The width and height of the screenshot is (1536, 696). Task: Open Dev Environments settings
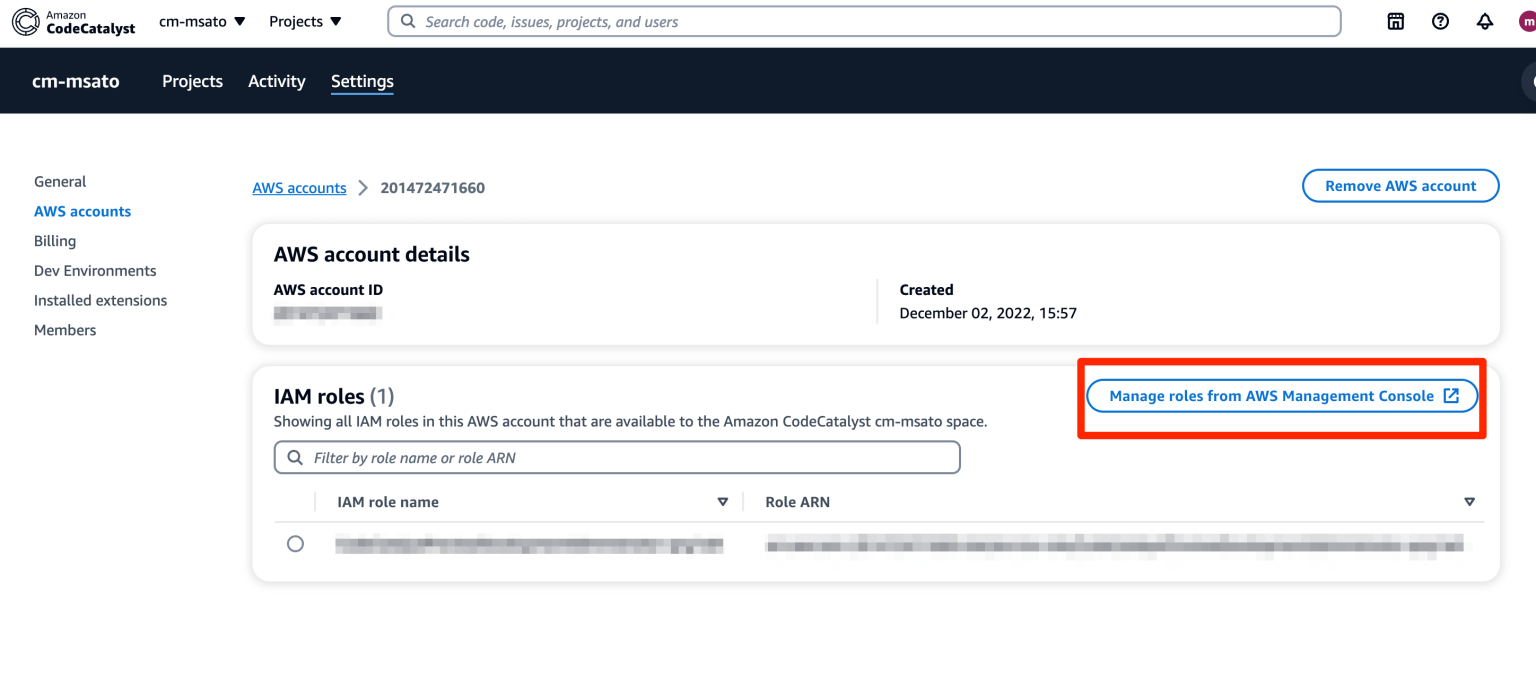(x=94, y=270)
